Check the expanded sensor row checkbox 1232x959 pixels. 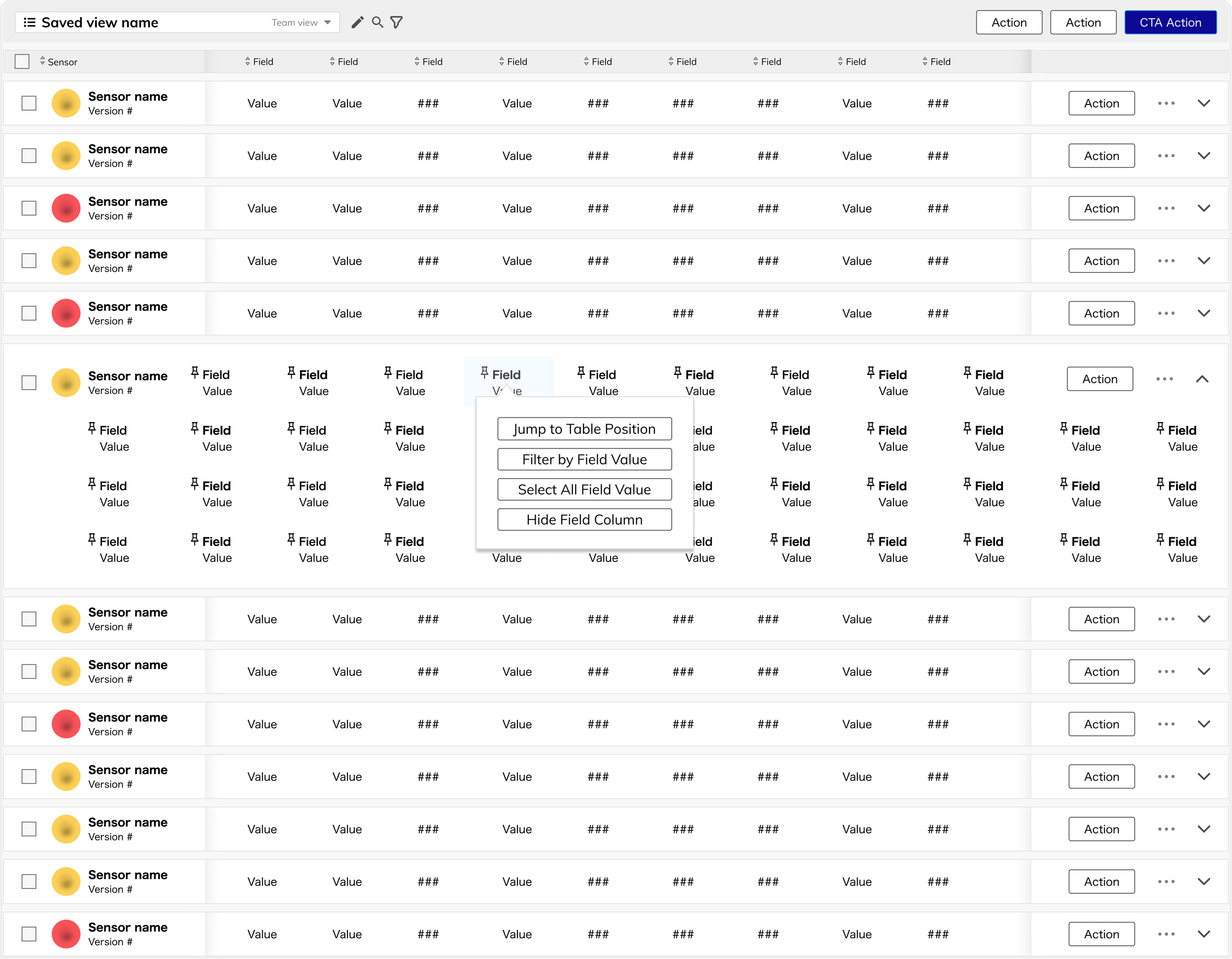click(x=29, y=383)
